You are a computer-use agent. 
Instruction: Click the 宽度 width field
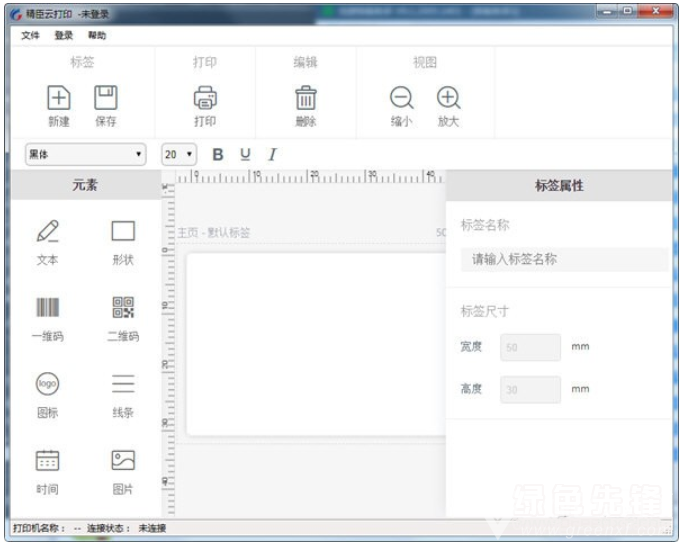(530, 347)
